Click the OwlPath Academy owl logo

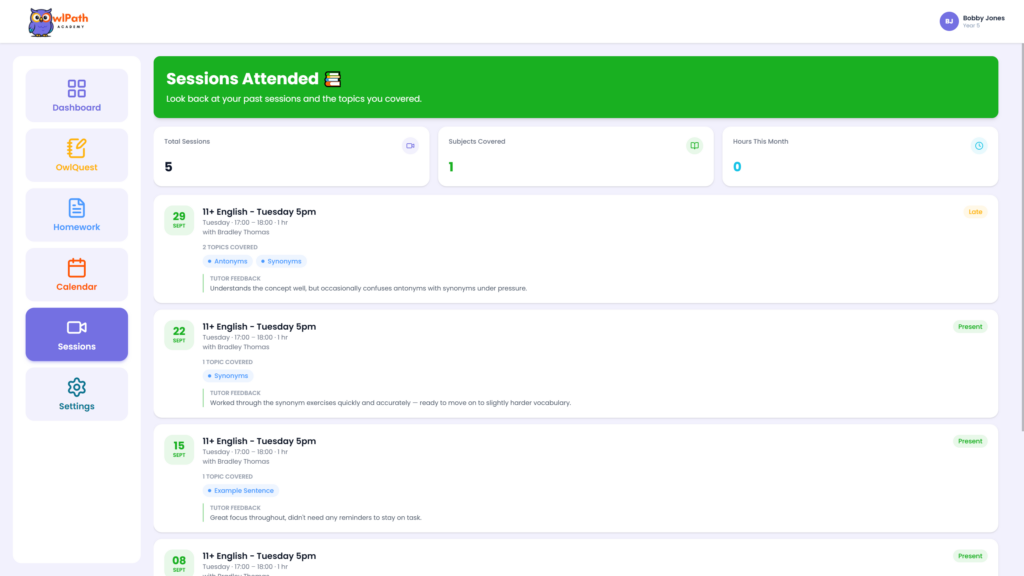click(x=57, y=22)
